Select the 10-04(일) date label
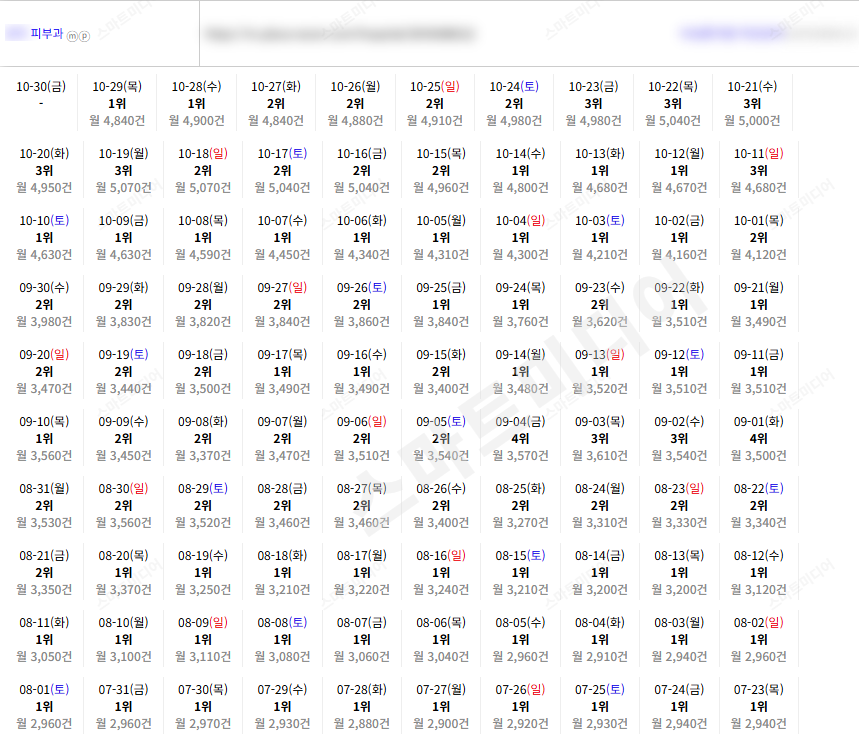 (x=520, y=220)
